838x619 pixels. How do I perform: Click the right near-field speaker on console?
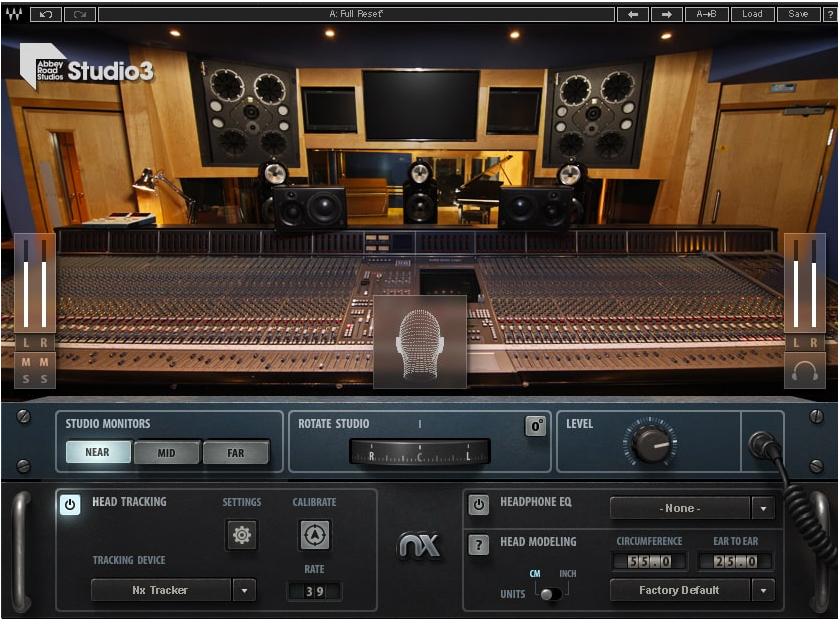[534, 208]
